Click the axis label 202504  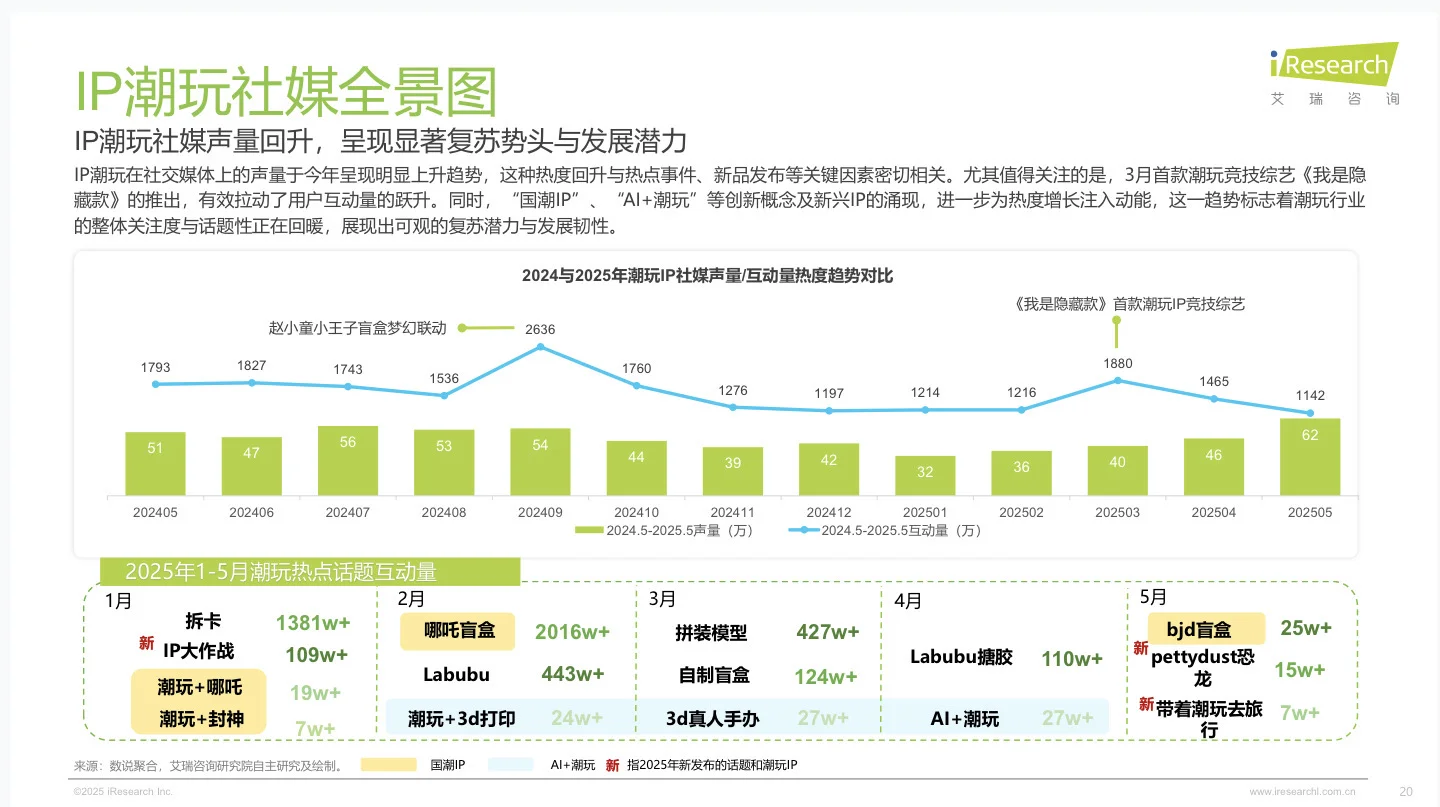click(x=1214, y=512)
